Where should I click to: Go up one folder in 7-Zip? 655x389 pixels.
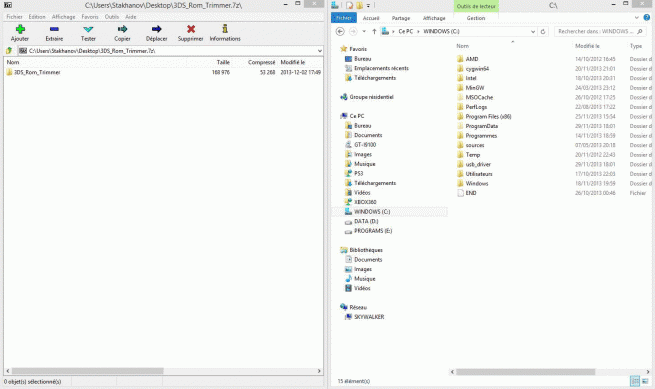pos(9,51)
